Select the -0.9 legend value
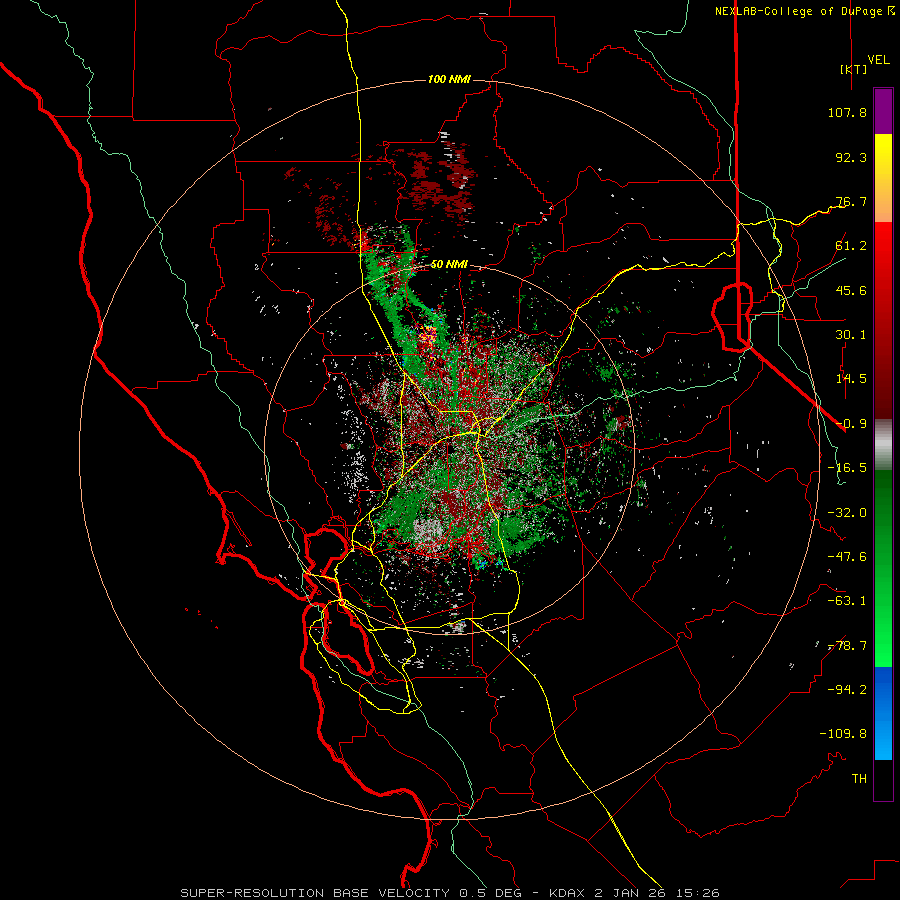This screenshot has width=900, height=900. [x=851, y=424]
